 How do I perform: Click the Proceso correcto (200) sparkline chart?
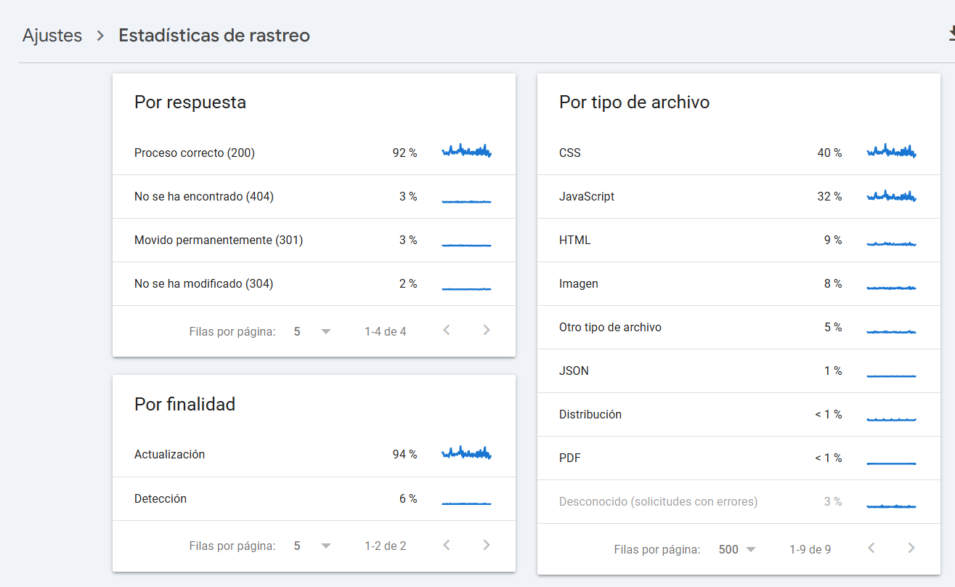tap(466, 152)
